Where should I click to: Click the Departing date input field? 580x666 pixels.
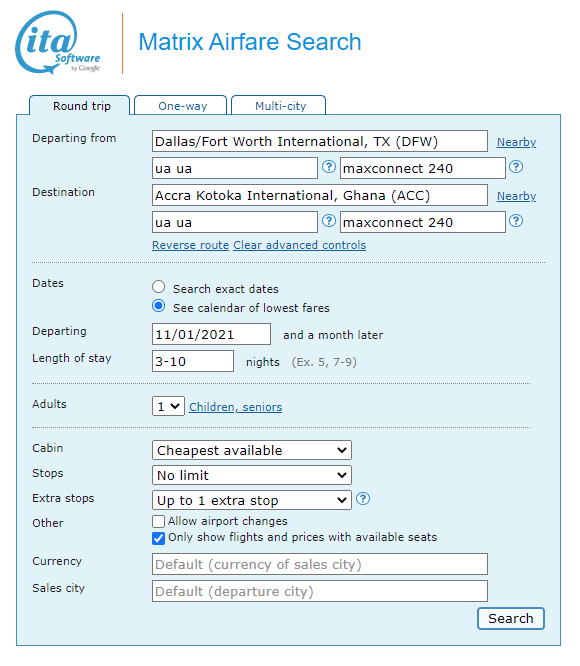(x=211, y=334)
